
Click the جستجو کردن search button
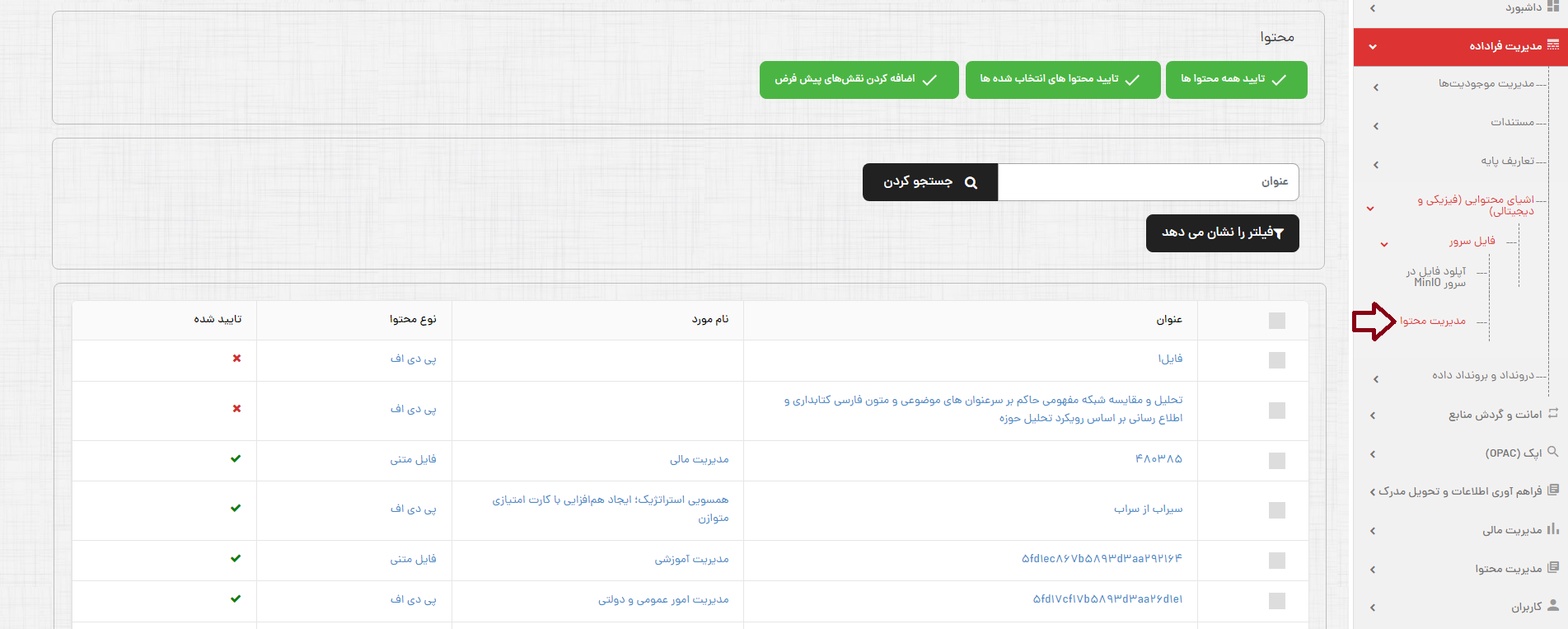[930, 182]
